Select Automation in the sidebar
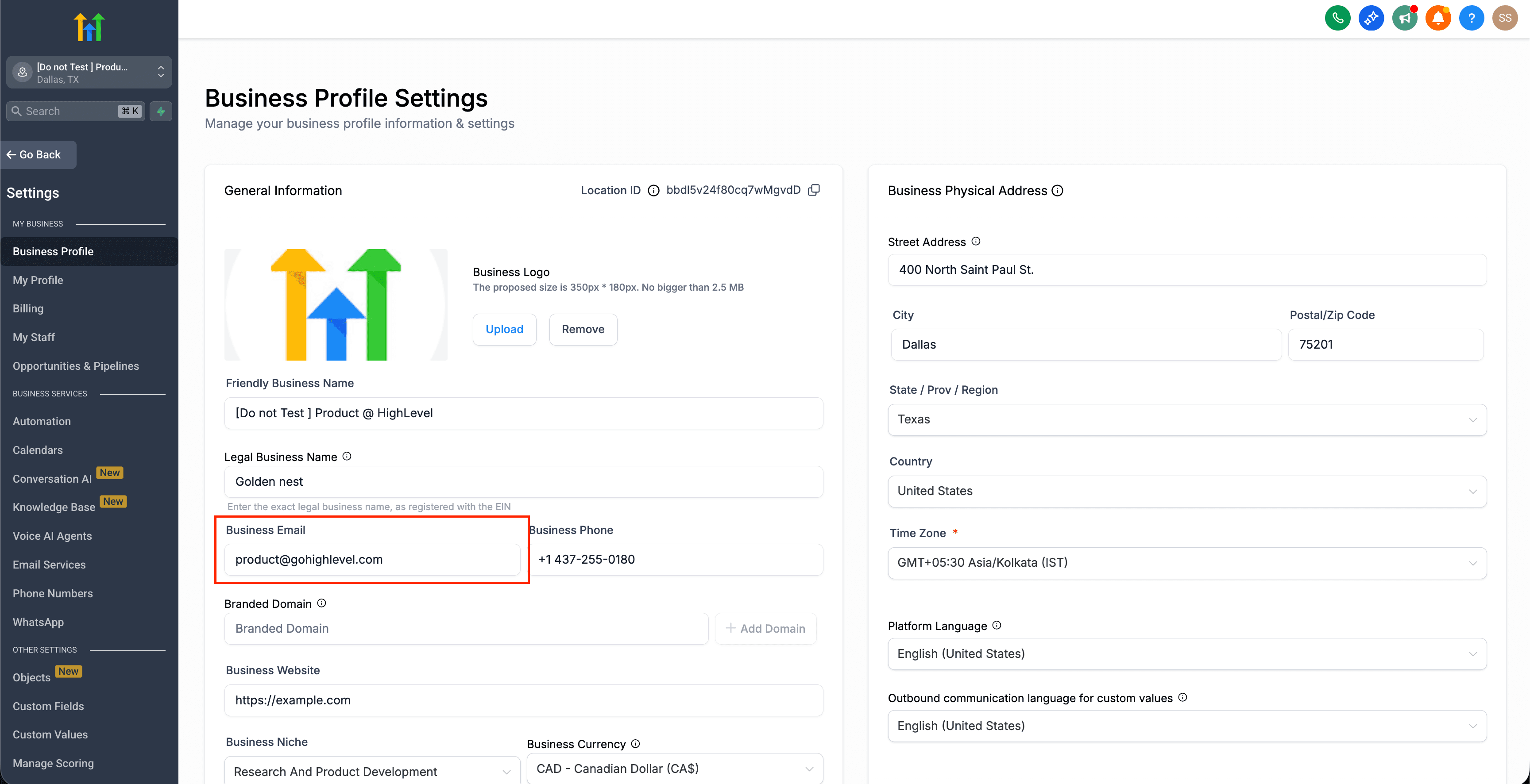 [x=42, y=421]
